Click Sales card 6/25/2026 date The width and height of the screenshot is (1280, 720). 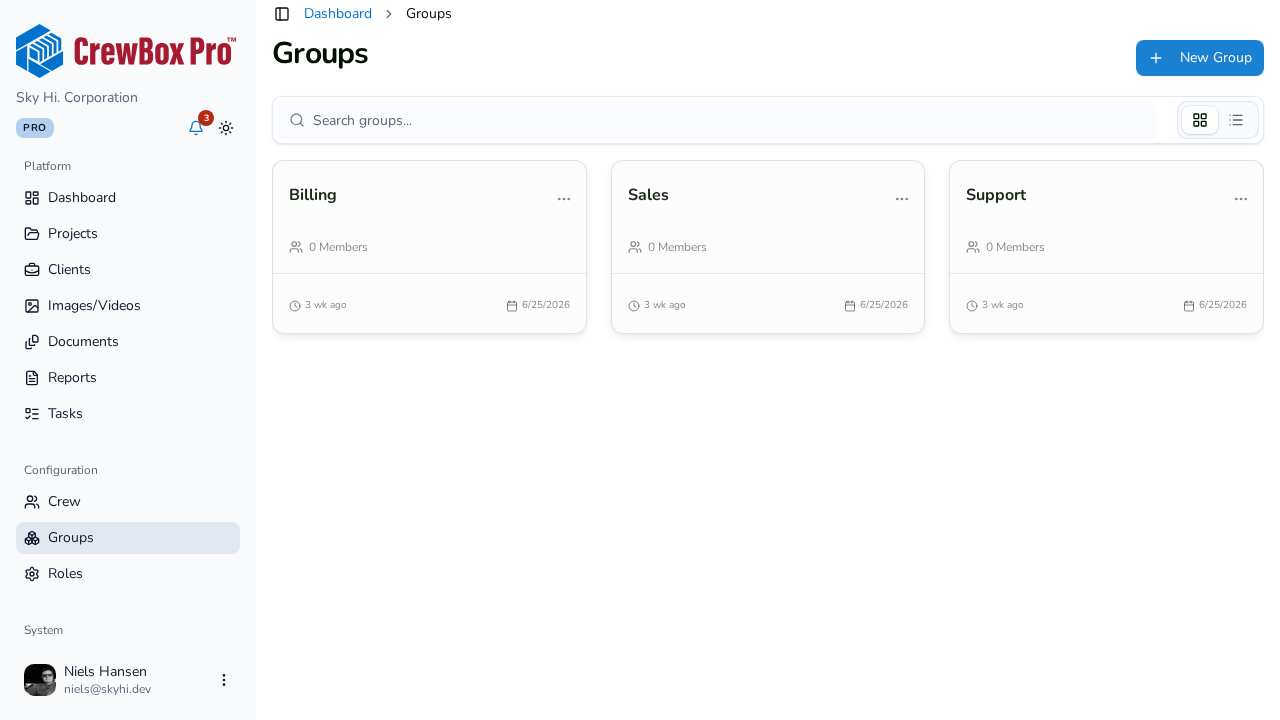click(884, 305)
